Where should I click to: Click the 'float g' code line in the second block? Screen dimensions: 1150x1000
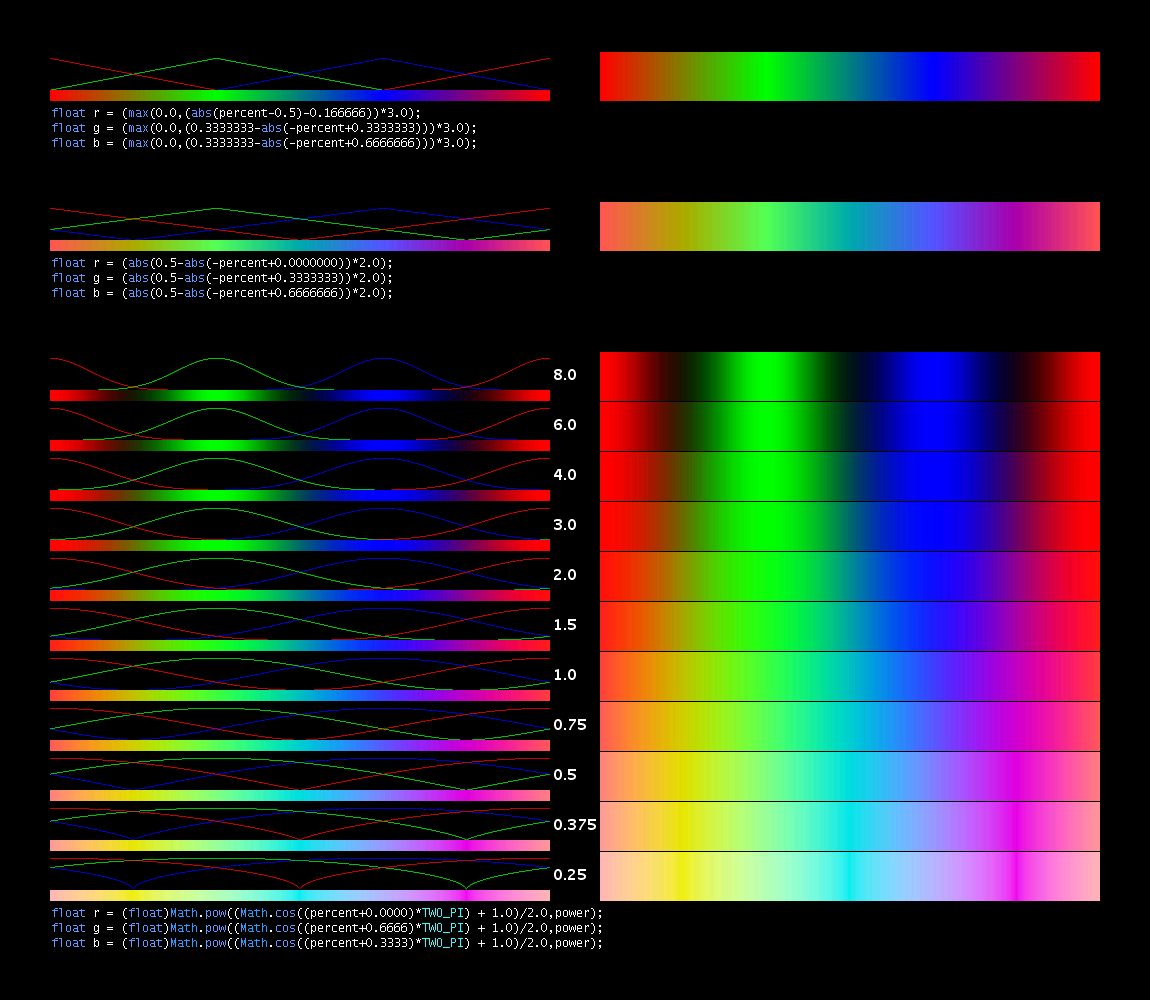(222, 278)
